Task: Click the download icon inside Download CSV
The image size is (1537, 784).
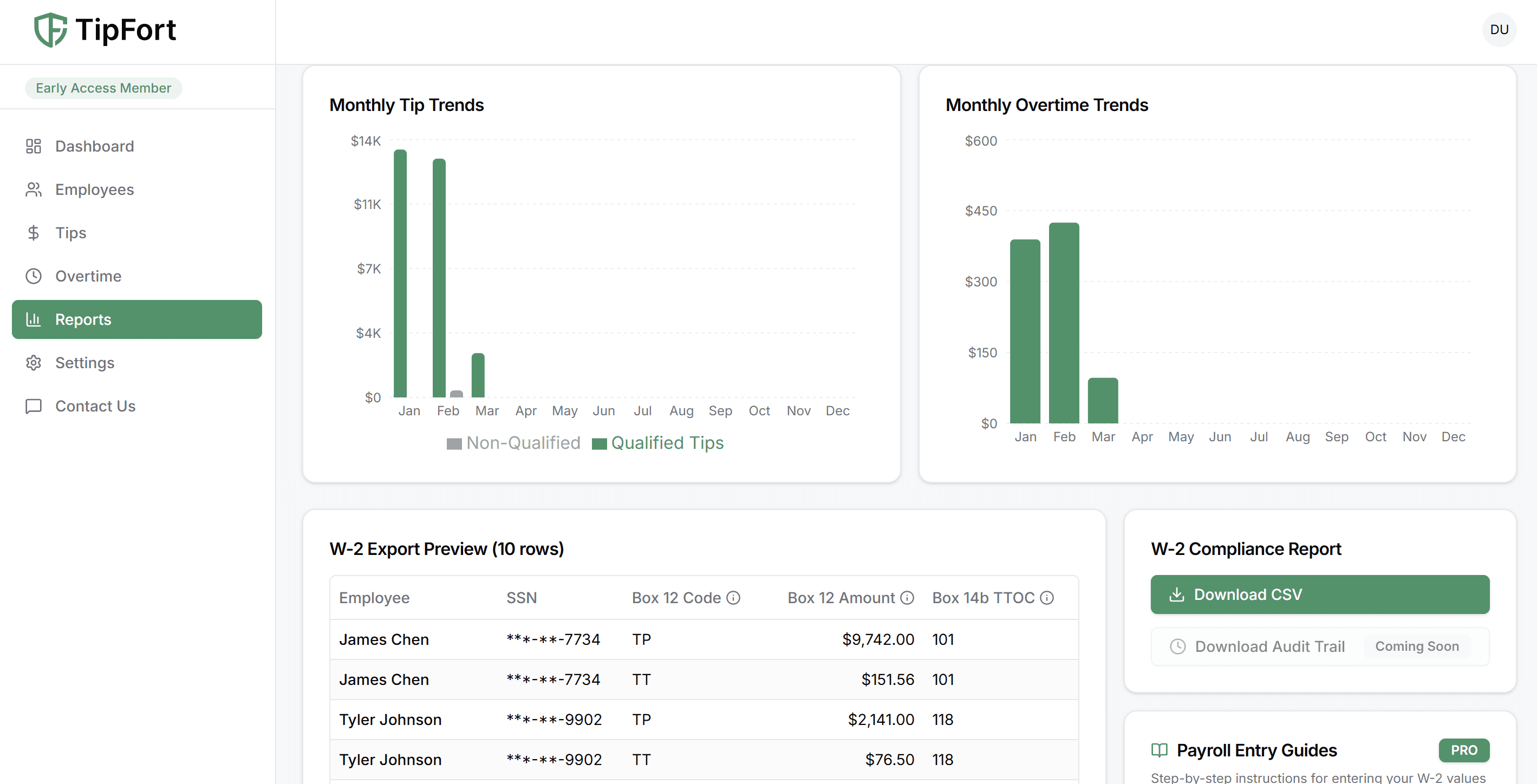Action: pos(1176,594)
